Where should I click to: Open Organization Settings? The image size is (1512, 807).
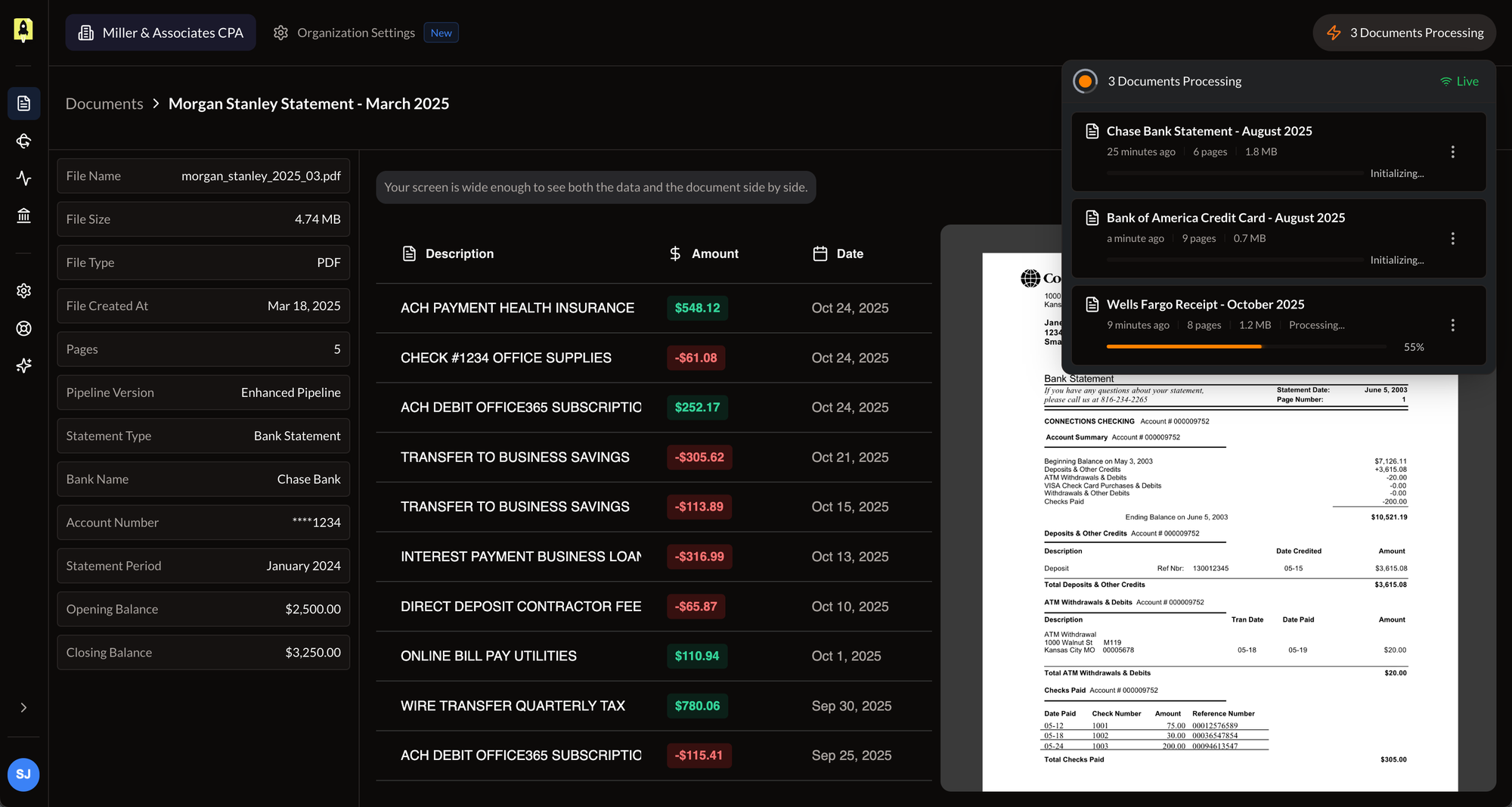point(355,33)
